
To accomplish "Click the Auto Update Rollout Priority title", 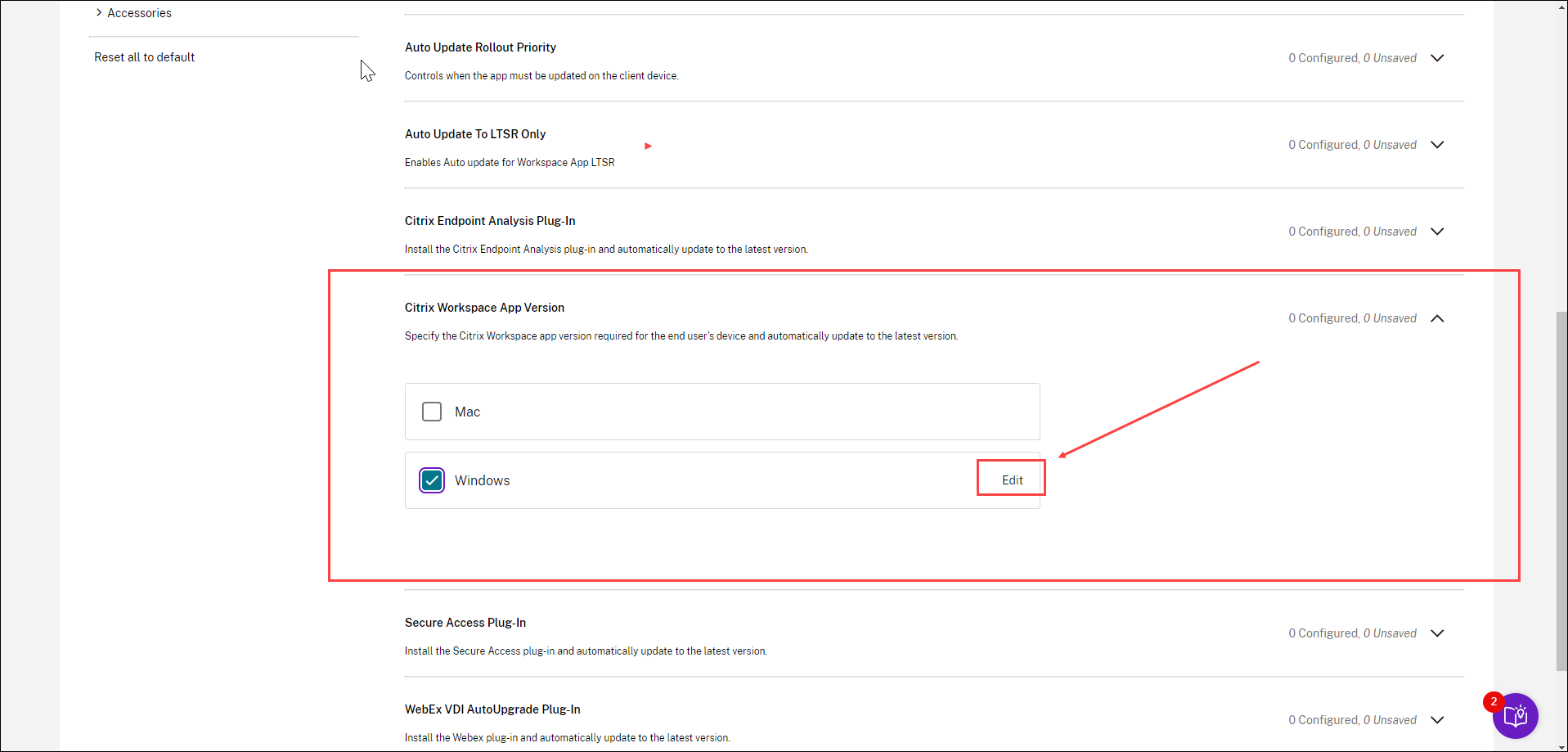I will click(x=480, y=47).
